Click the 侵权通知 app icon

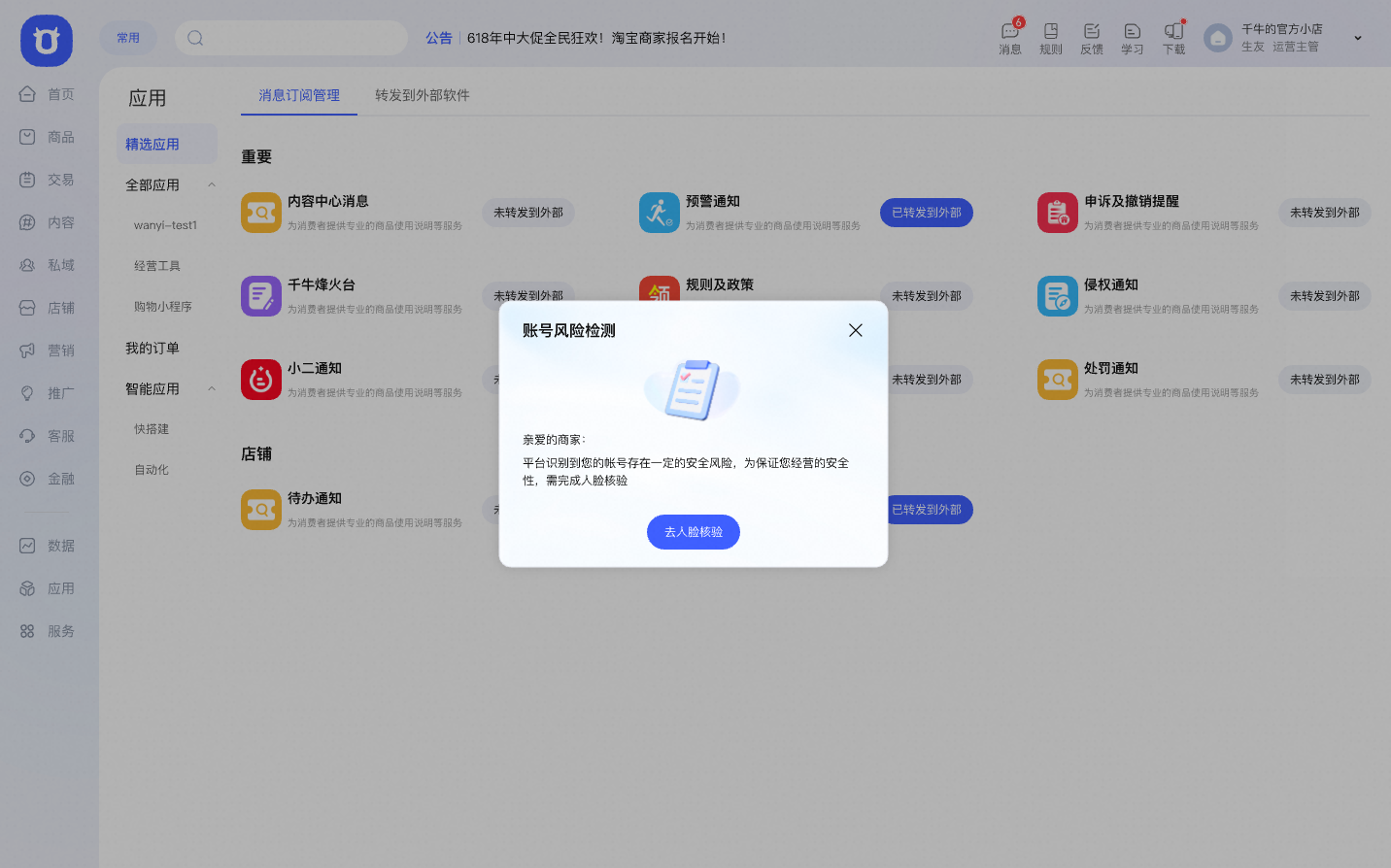[1058, 296]
